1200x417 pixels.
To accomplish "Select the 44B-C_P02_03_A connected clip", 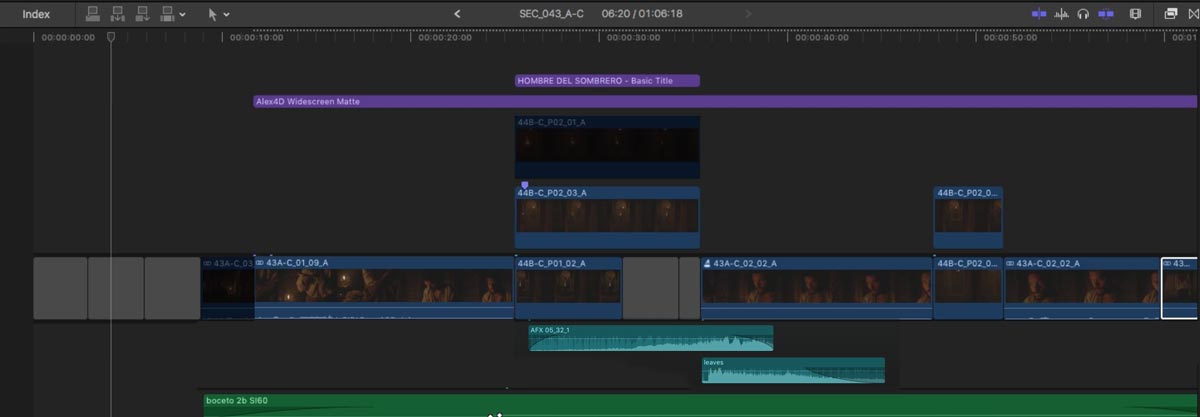I will pos(607,217).
